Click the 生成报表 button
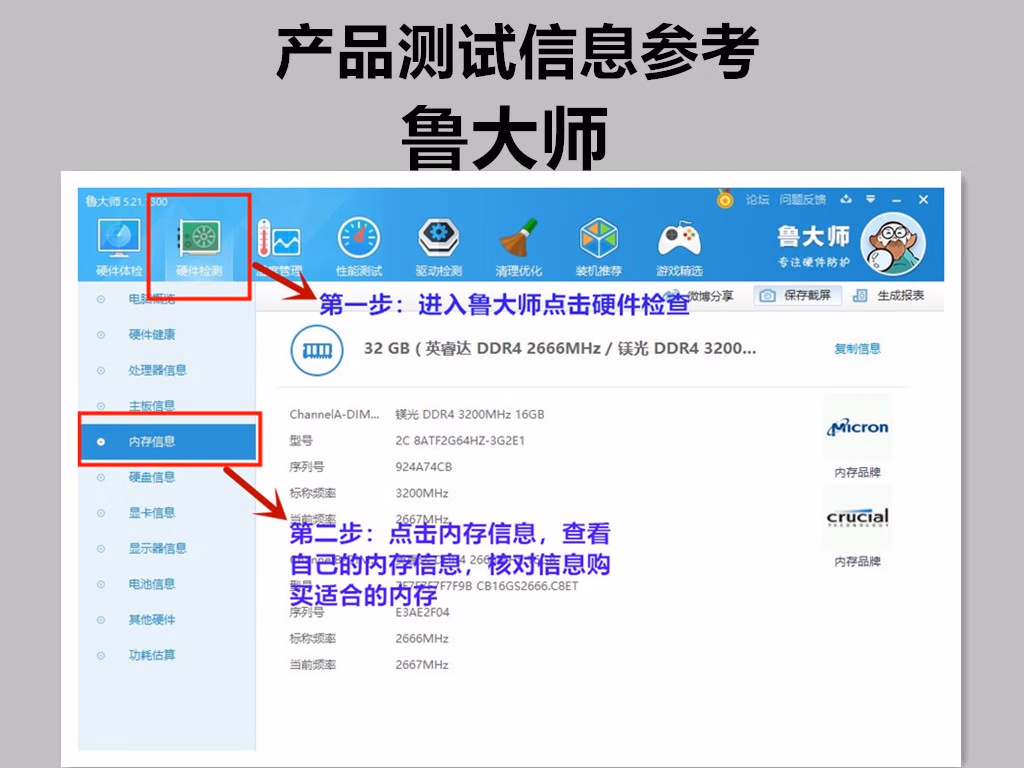1024x768 pixels. 889,296
